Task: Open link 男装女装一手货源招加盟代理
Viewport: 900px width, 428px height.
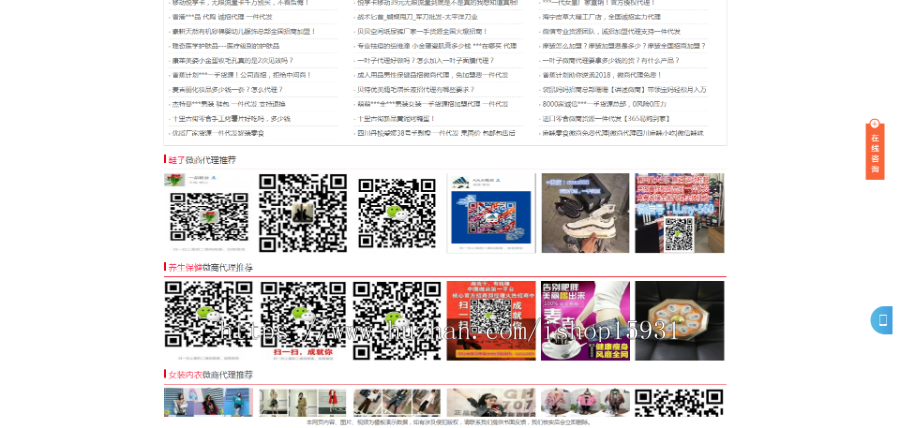Action: point(432,104)
